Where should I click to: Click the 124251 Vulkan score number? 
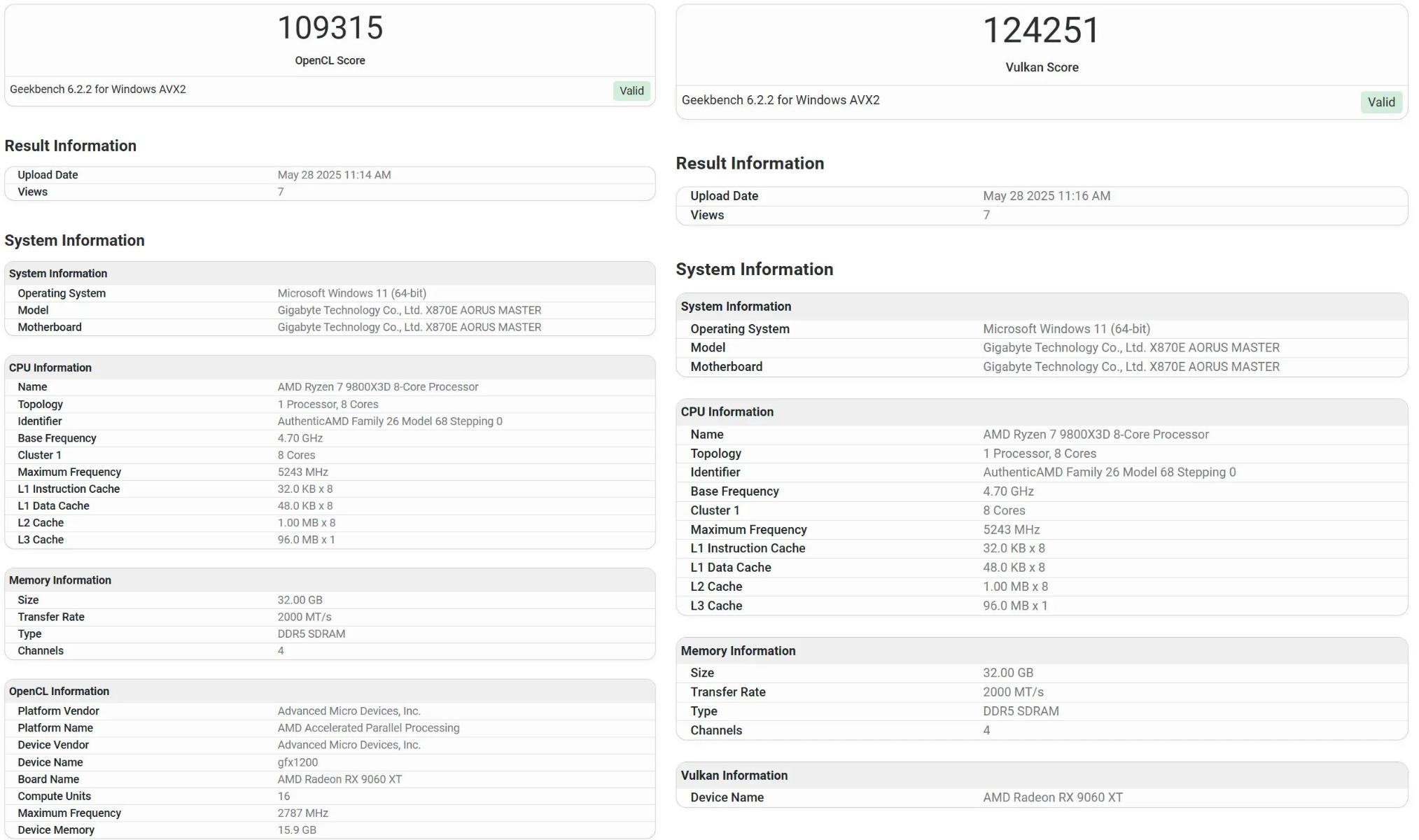[1041, 31]
